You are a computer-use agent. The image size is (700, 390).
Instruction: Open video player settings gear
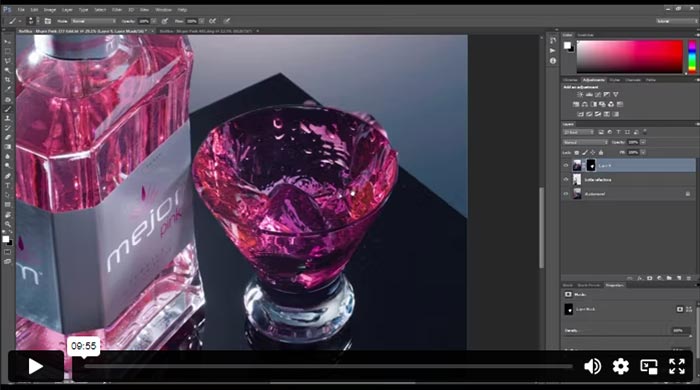[621, 366]
